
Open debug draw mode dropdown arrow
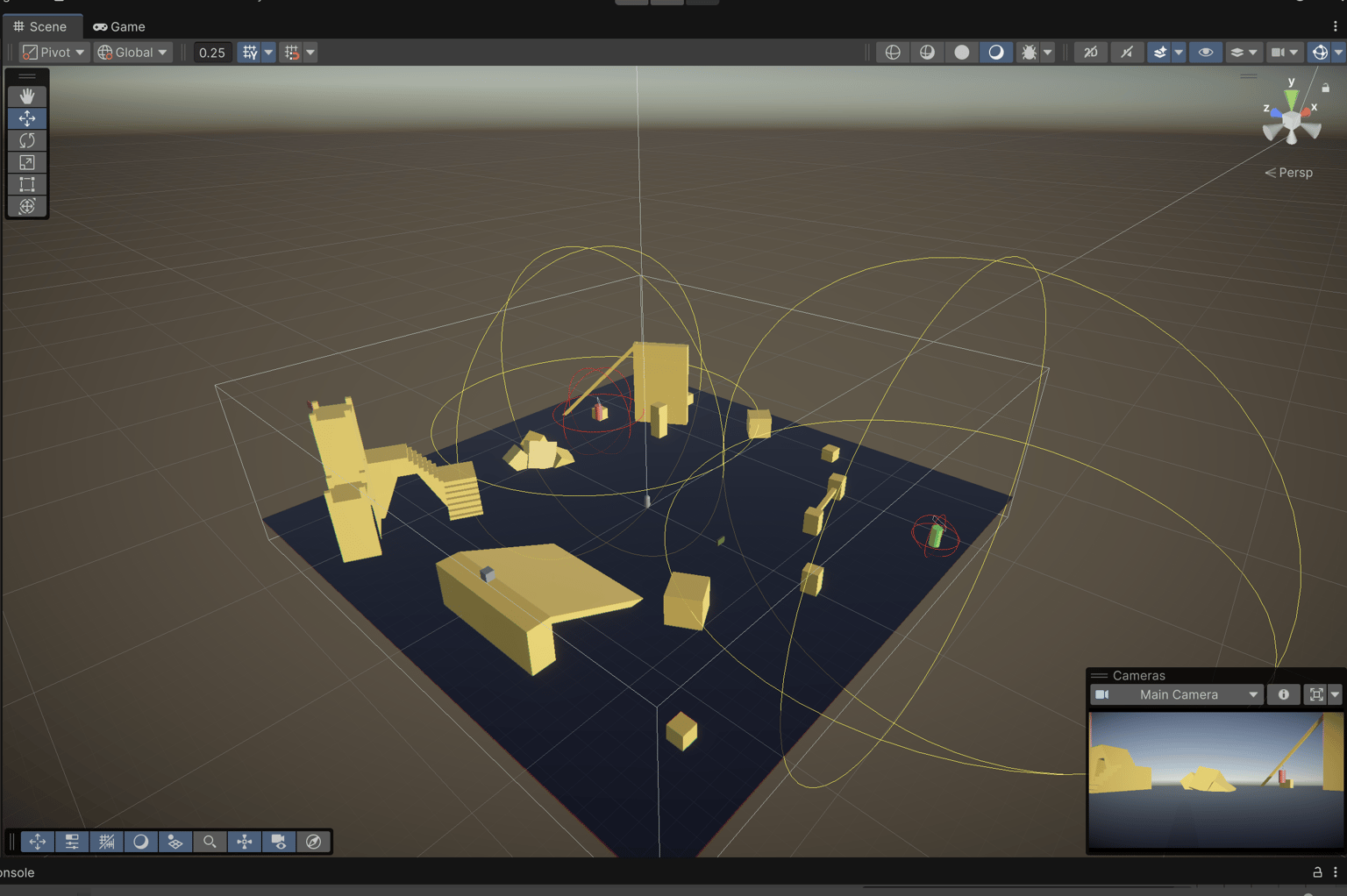tap(1047, 53)
